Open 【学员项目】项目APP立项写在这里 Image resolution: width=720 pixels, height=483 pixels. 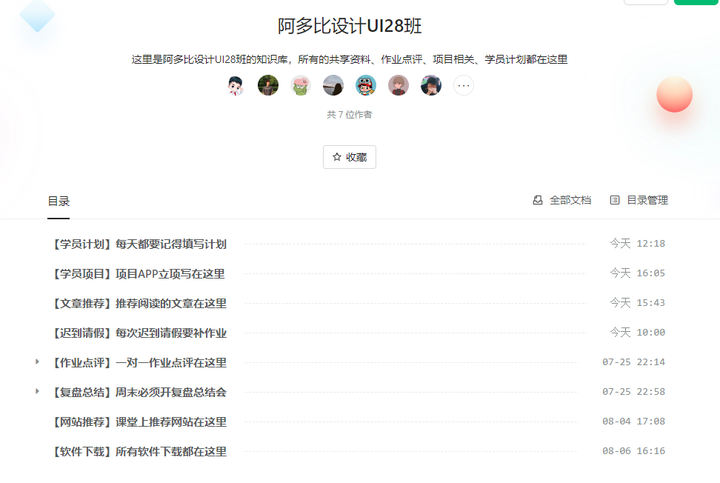tap(139, 274)
